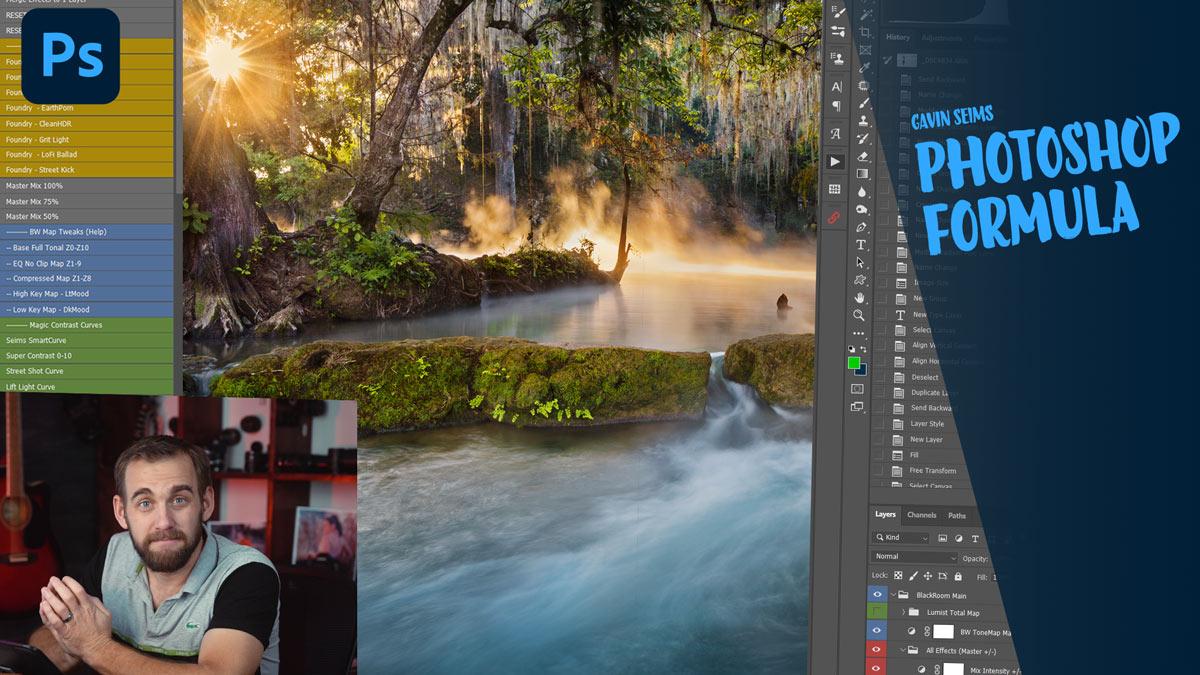The image size is (1200, 675).
Task: Select the Clone Stamp tool
Action: tap(863, 121)
